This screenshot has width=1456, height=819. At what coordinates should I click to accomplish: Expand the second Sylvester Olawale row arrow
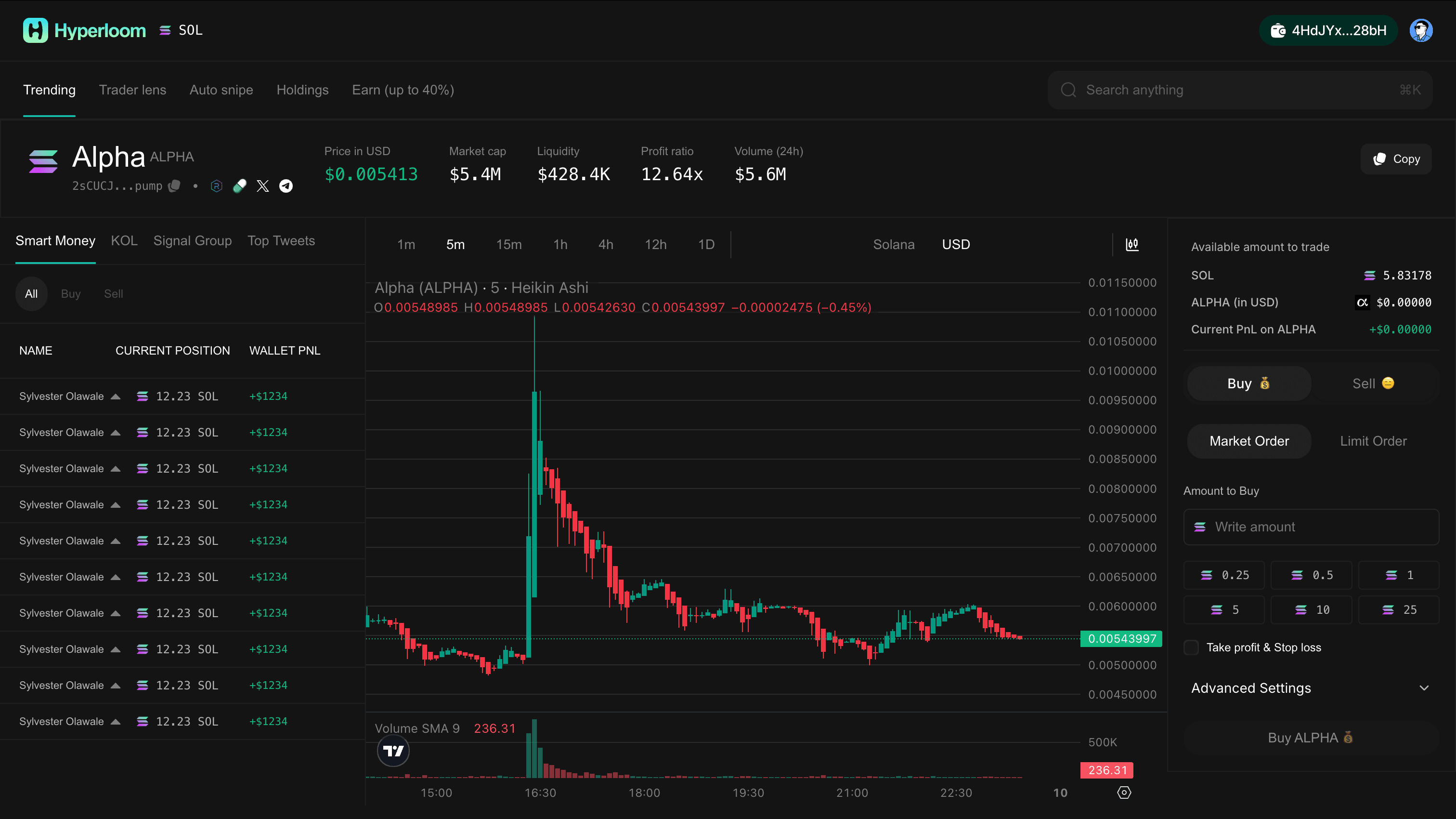point(115,433)
